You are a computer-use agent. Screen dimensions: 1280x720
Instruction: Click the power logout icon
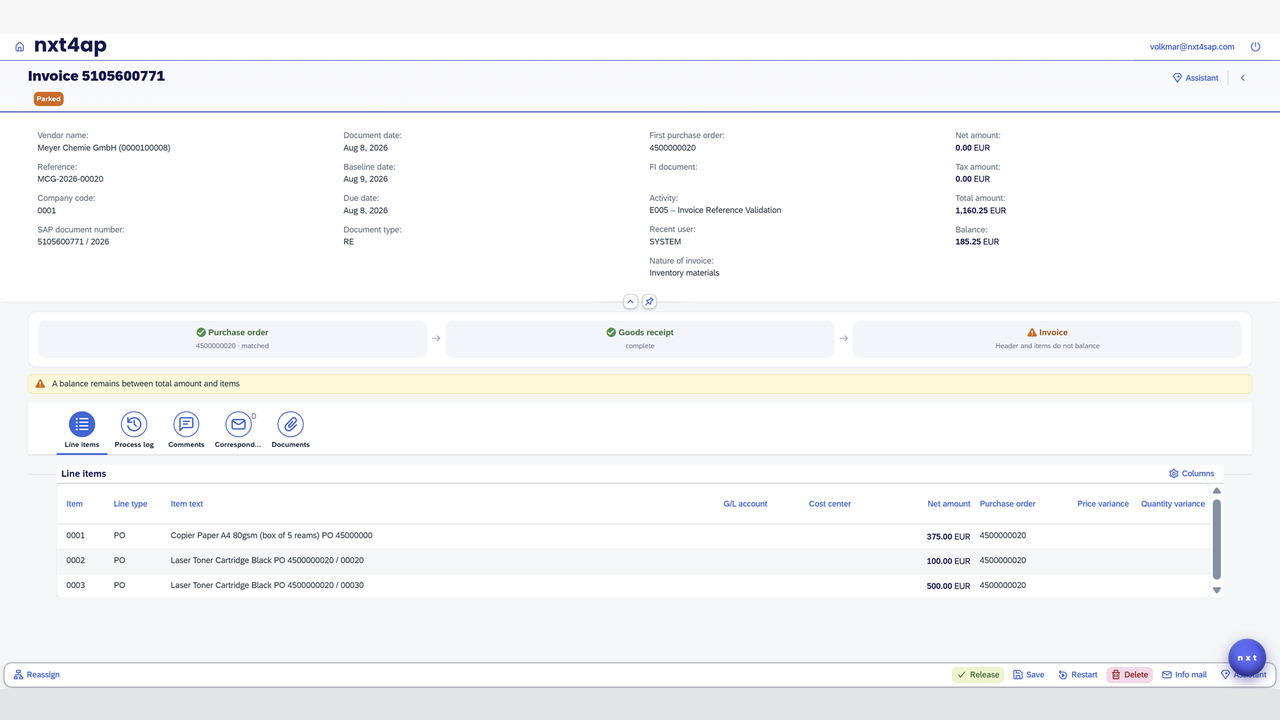click(1256, 47)
